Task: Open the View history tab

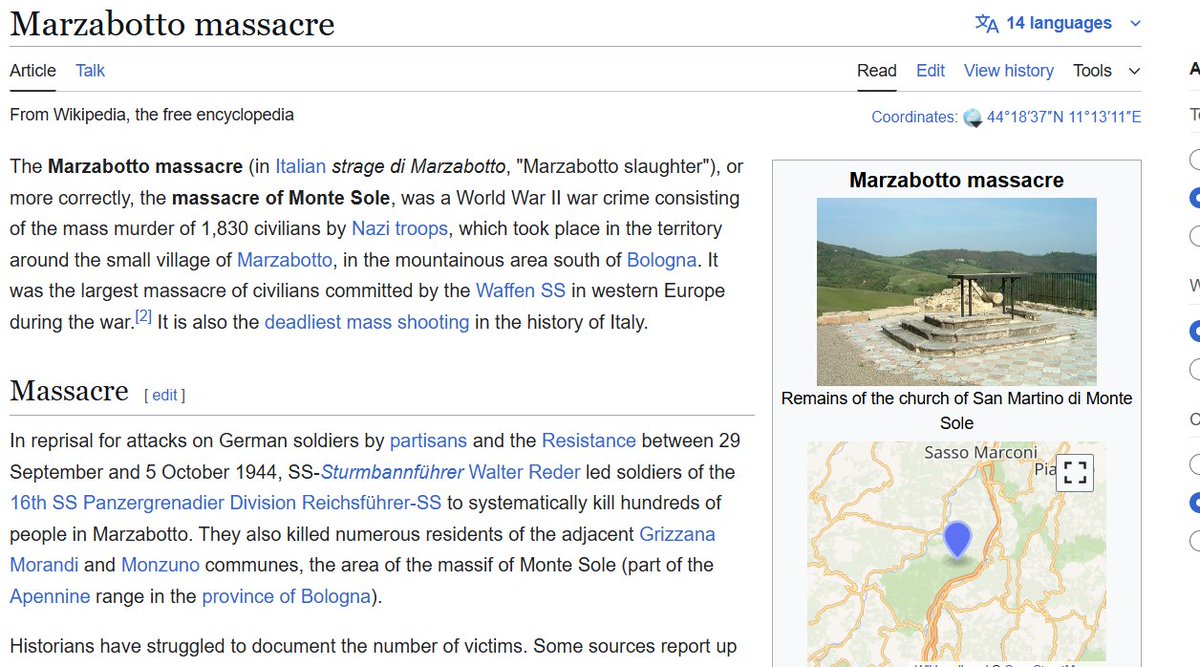Action: tap(1009, 70)
